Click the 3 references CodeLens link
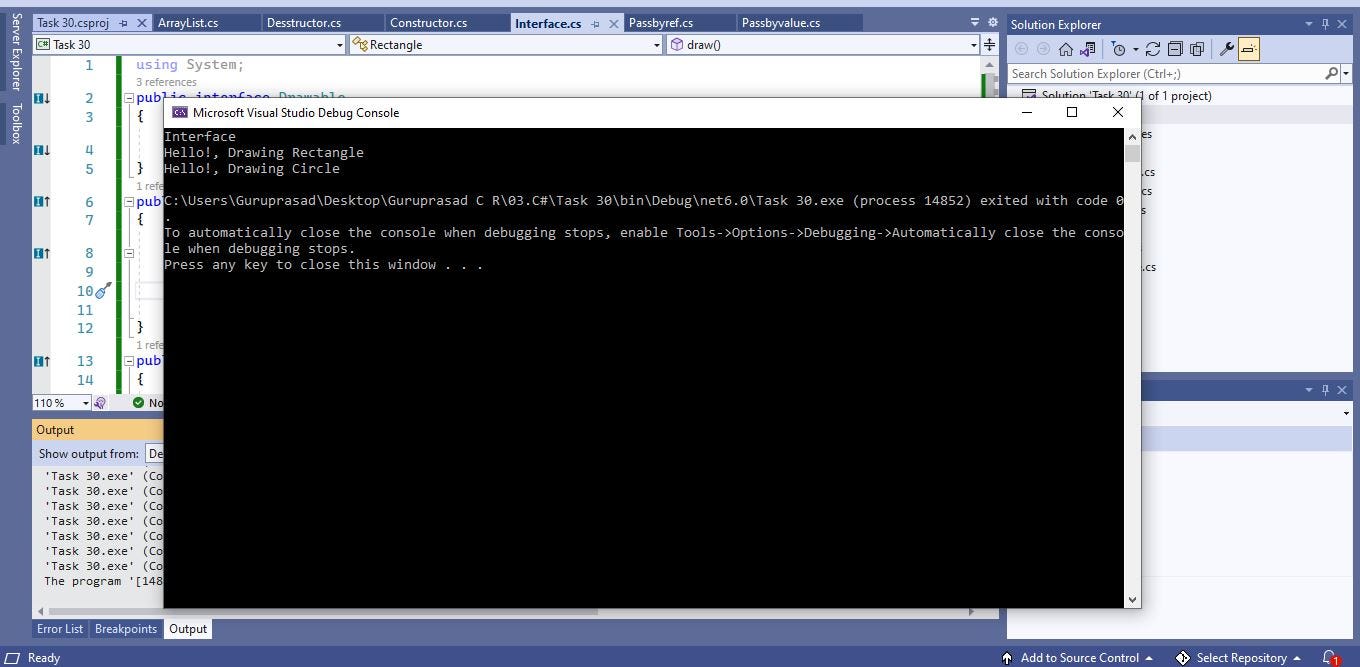The height and width of the screenshot is (667, 1360). (166, 82)
